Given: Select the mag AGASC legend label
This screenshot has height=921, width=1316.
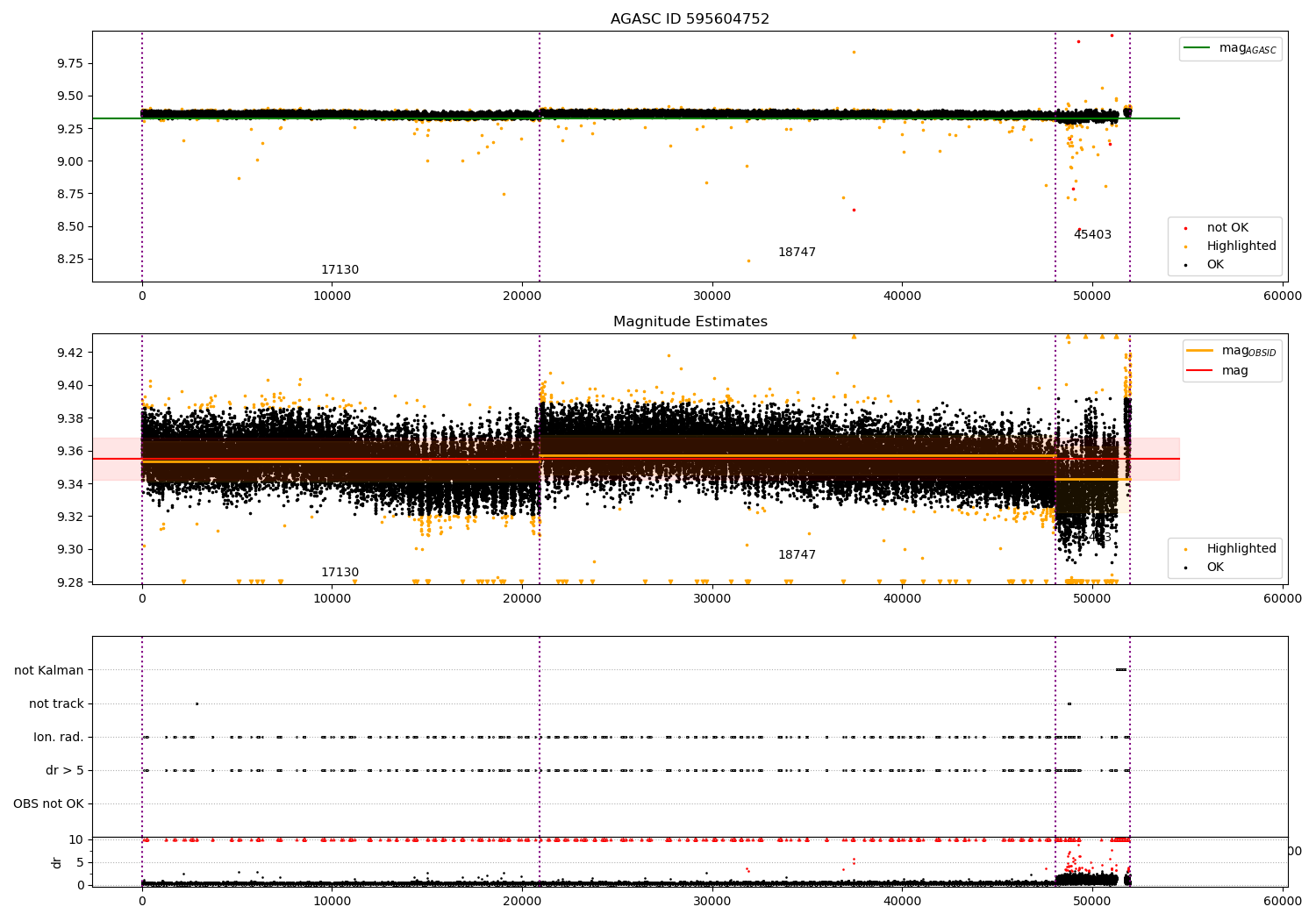Looking at the screenshot, I should [x=1248, y=49].
